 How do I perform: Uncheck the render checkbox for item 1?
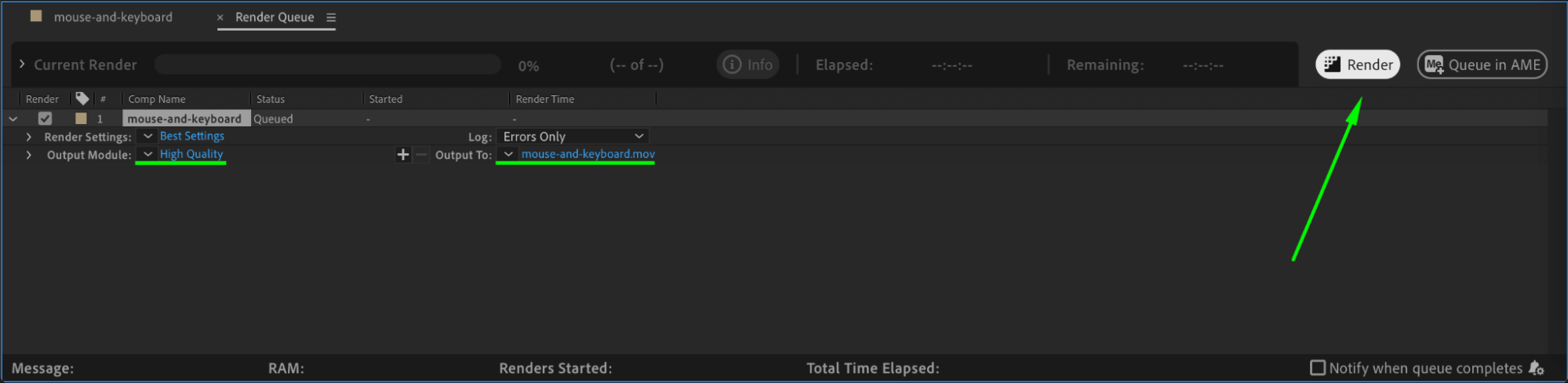tap(45, 119)
